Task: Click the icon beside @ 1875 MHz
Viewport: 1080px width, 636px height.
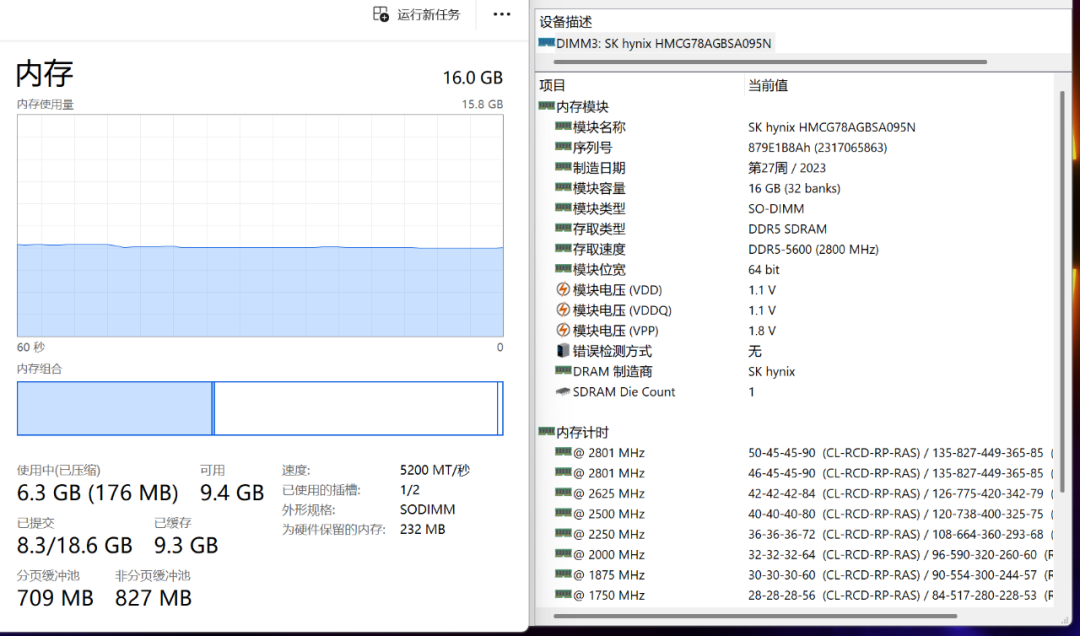Action: [x=563, y=574]
